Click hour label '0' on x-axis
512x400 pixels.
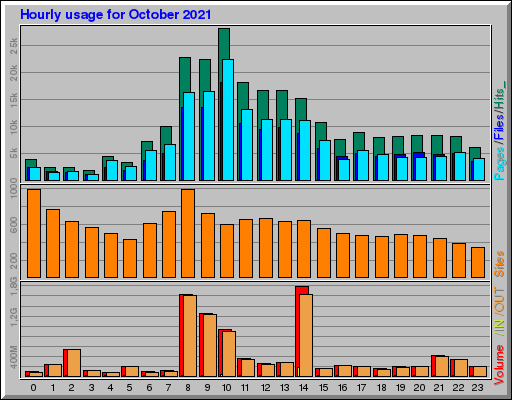pyautogui.click(x=33, y=388)
